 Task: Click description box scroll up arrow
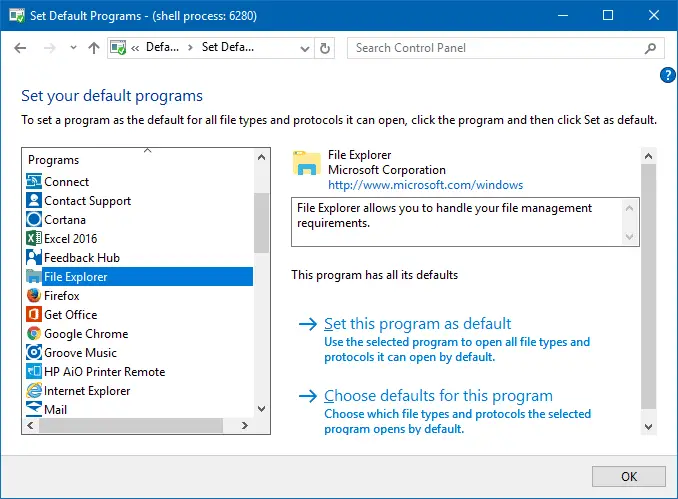coord(630,208)
